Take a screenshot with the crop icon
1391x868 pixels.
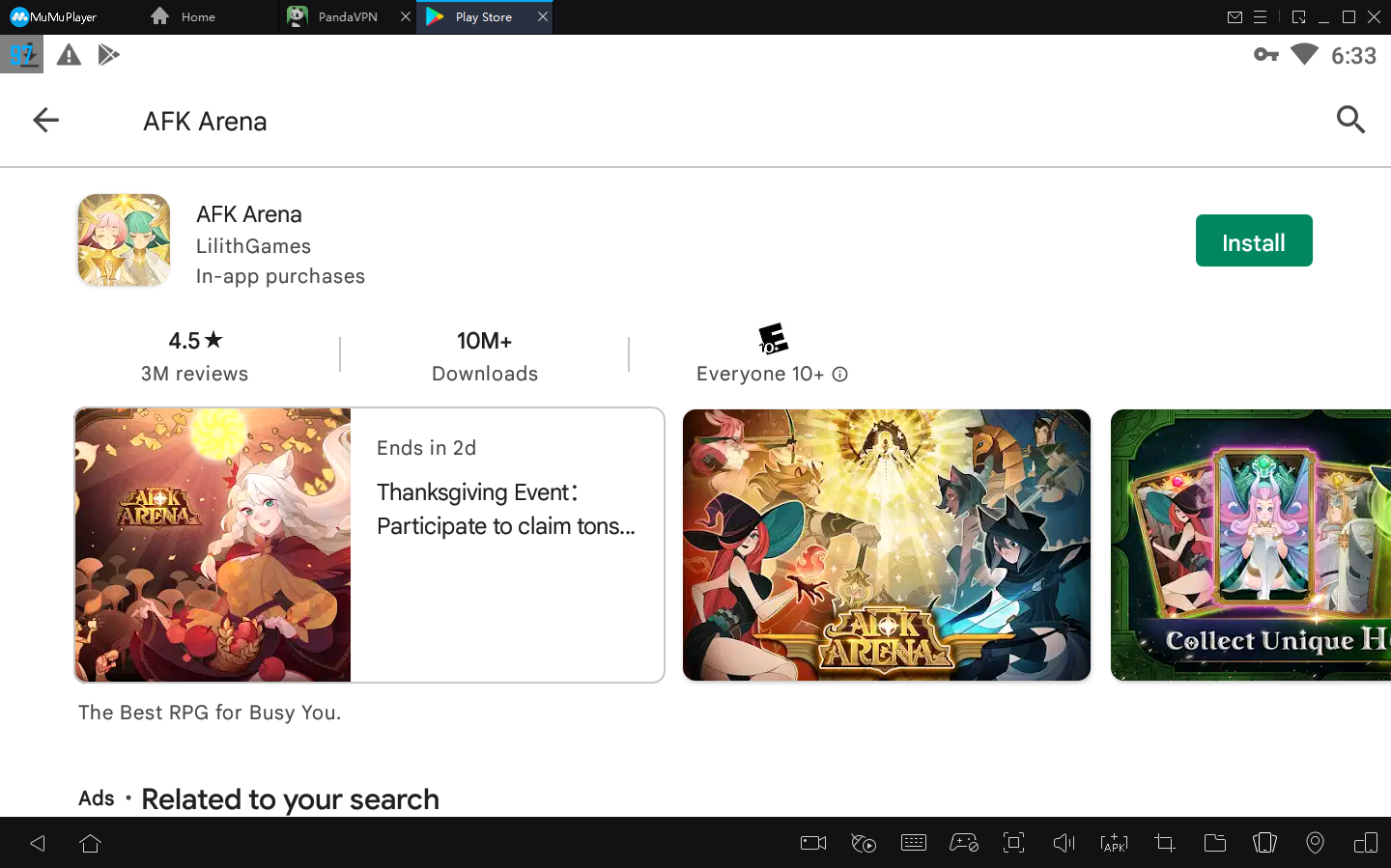tap(1164, 842)
